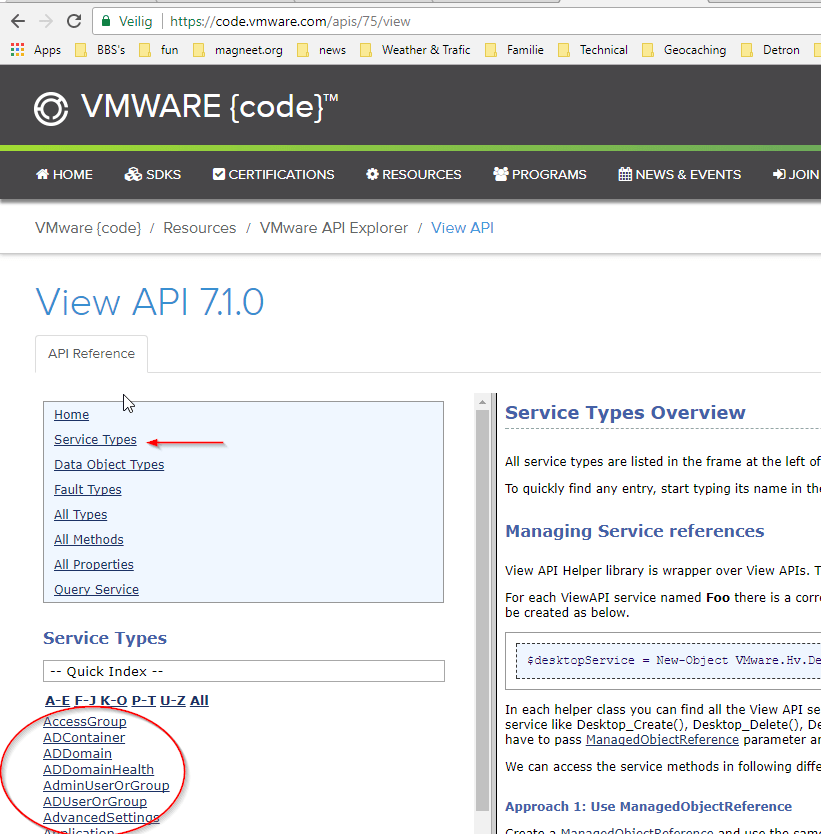Click the browser back arrow

(18, 21)
